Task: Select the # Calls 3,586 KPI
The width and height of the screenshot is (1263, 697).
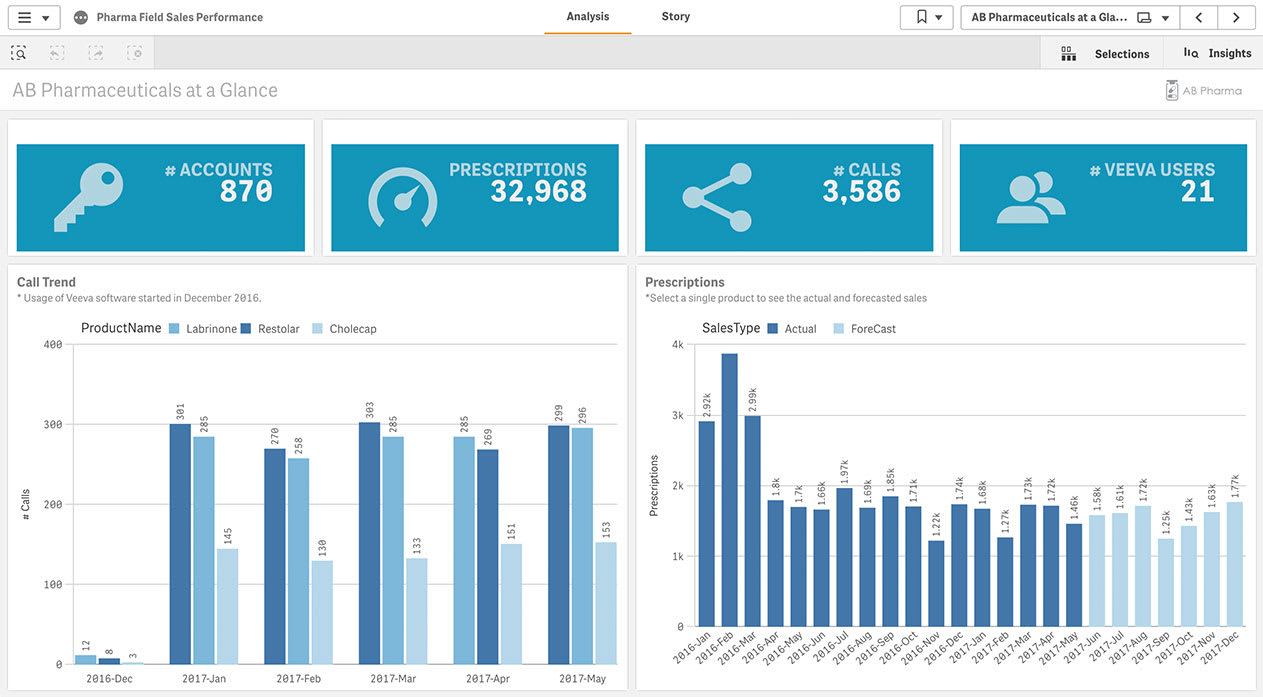Action: point(789,198)
